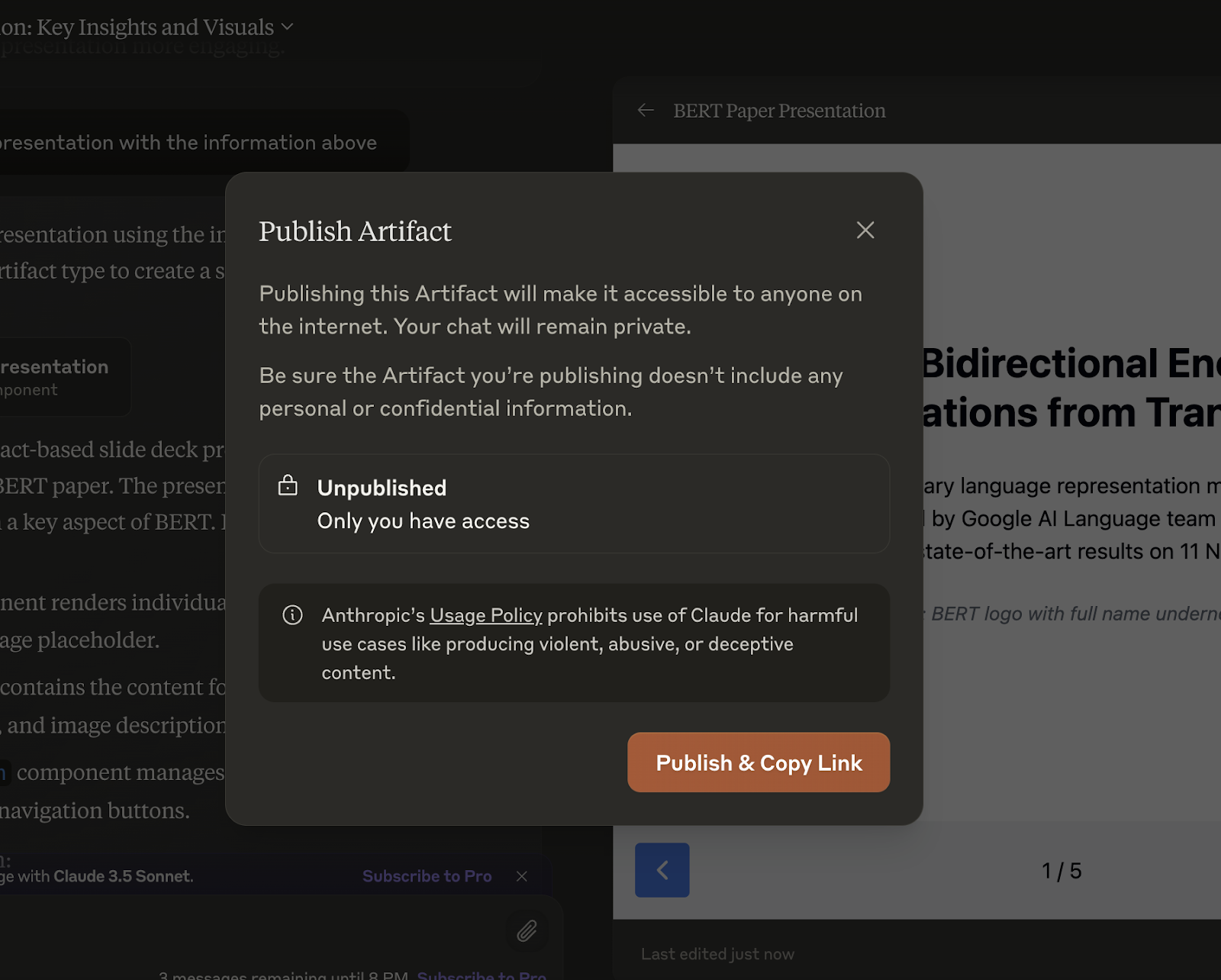Click Subscribe to Pro in the banner

click(427, 876)
